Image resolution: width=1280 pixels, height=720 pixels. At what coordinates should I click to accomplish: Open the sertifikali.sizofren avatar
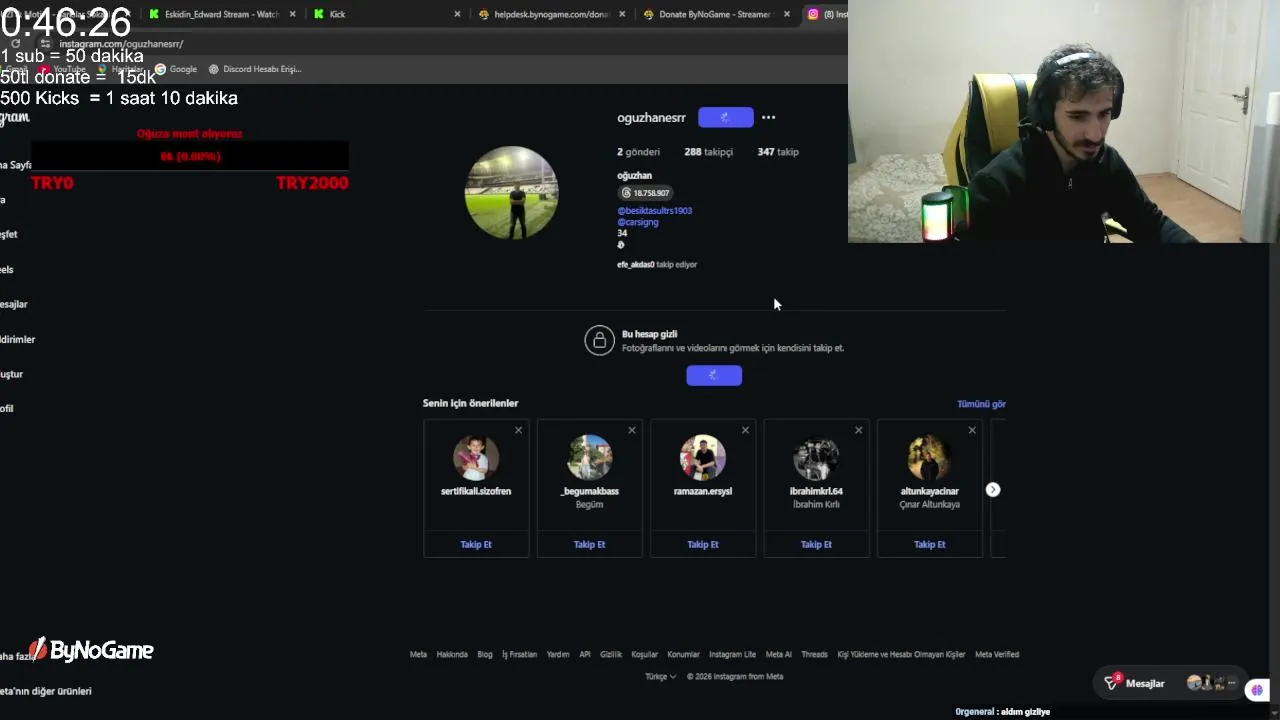(476, 457)
